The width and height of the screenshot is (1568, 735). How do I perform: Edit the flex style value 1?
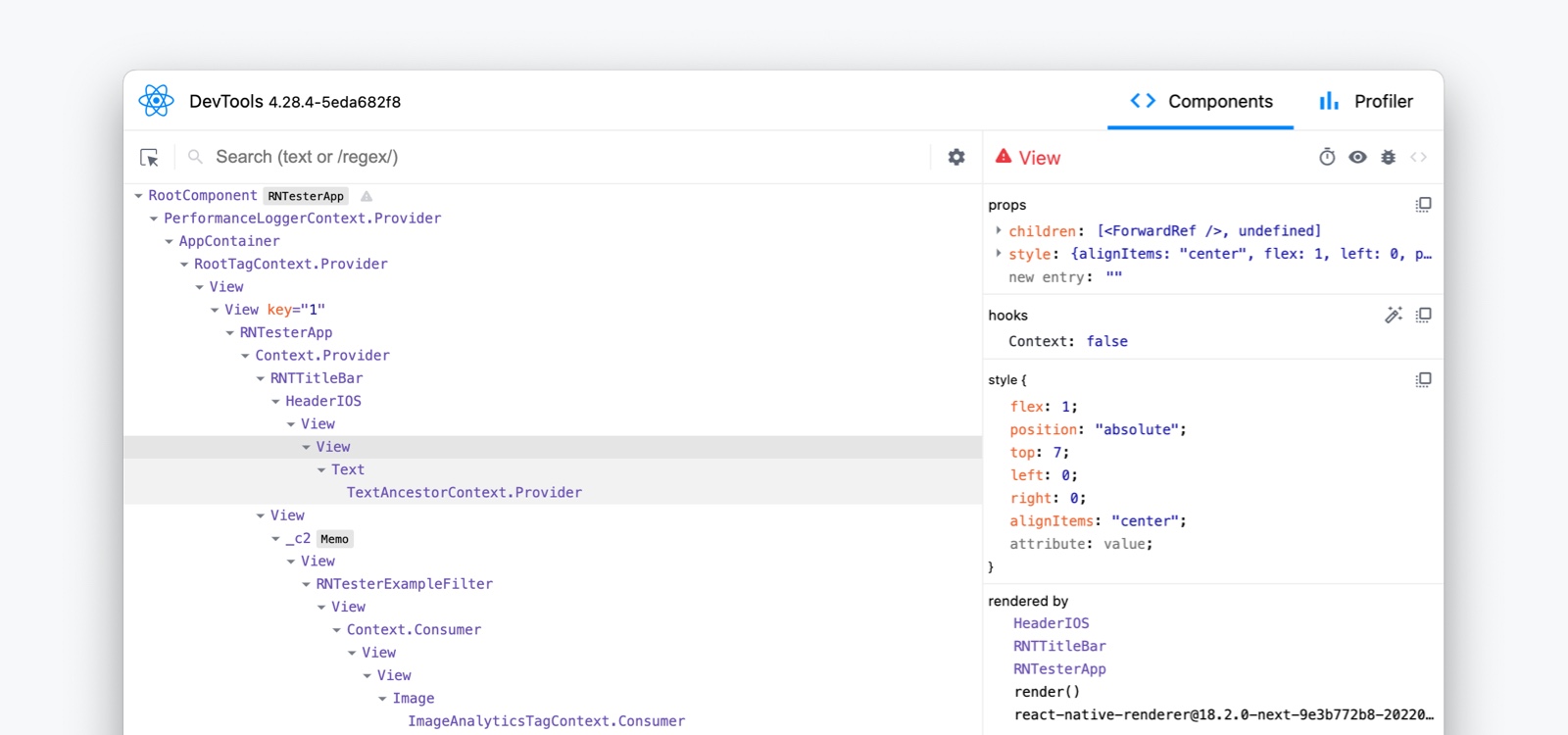coord(1065,407)
